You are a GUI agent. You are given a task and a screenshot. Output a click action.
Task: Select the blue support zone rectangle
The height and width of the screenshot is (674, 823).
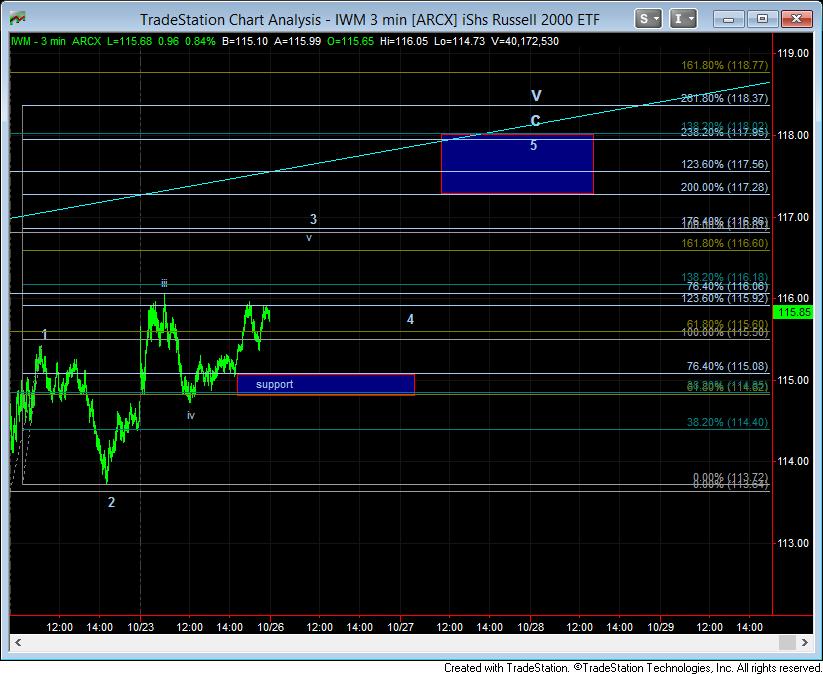pyautogui.click(x=326, y=384)
